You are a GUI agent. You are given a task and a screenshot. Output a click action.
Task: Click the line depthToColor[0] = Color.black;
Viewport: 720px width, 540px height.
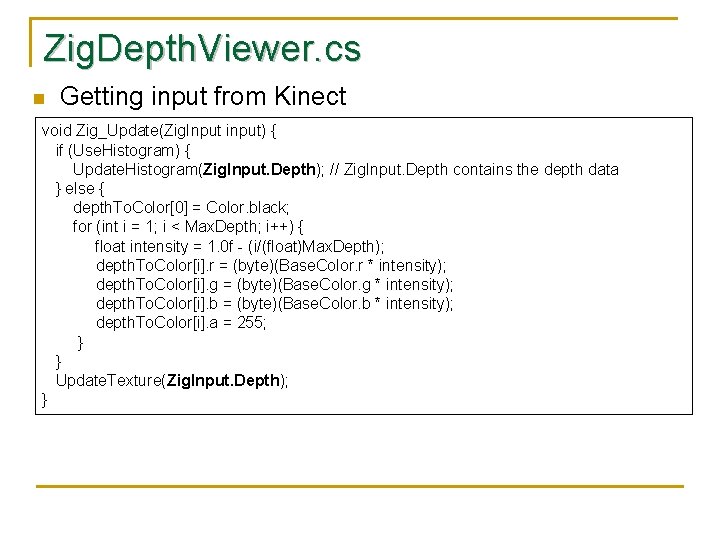point(181,208)
